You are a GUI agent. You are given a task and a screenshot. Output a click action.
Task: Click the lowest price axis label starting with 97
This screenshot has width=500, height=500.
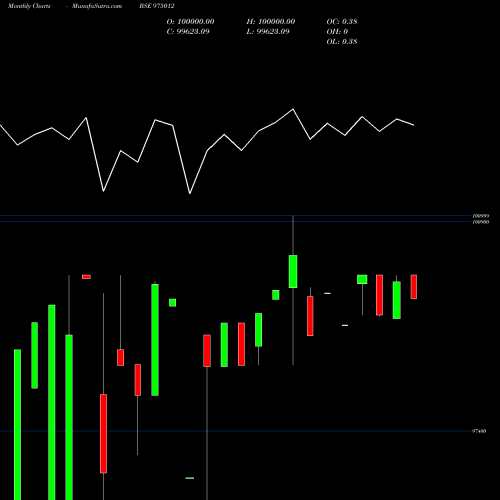point(479,431)
